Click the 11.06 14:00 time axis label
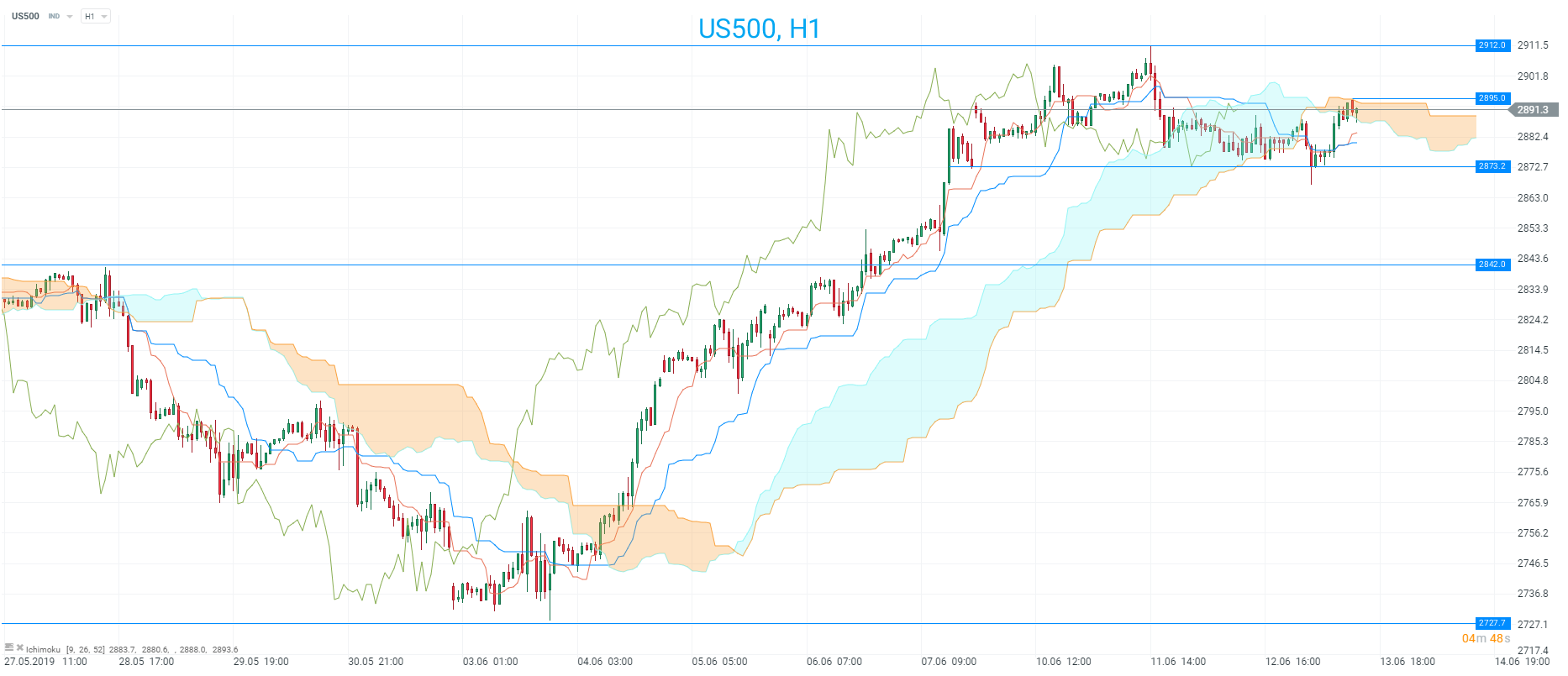1568x676 pixels. (1178, 662)
